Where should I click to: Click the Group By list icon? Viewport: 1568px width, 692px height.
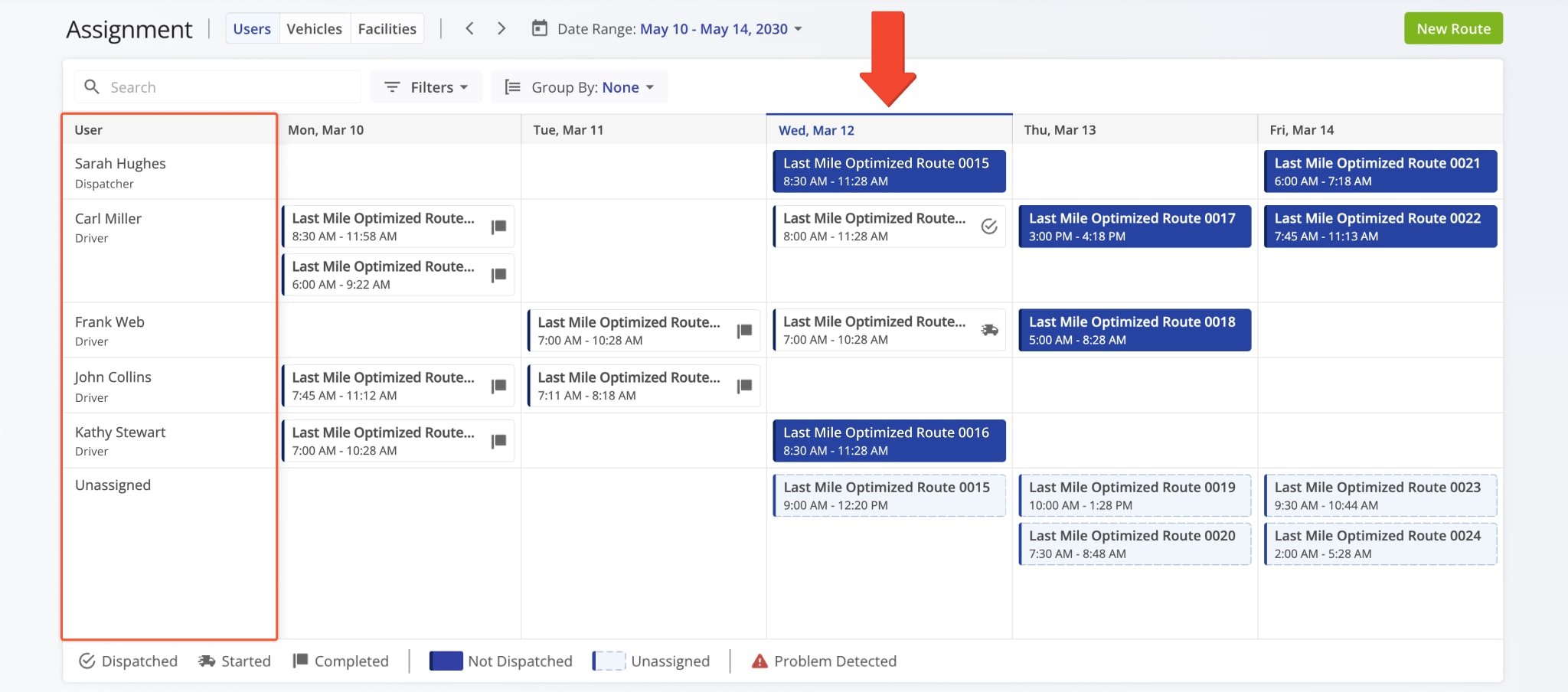pos(512,87)
